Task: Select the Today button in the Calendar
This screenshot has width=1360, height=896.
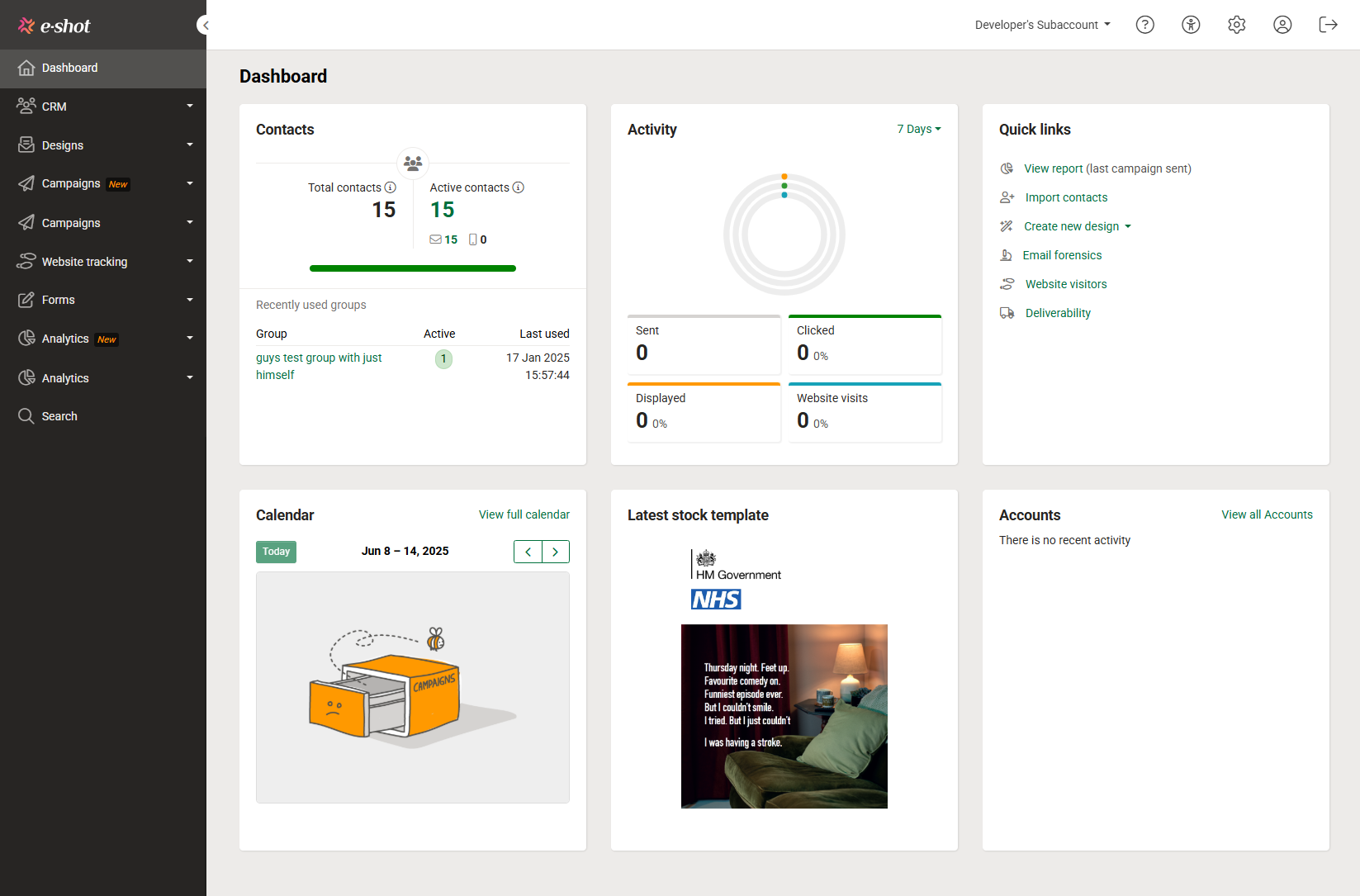Action: coord(276,552)
